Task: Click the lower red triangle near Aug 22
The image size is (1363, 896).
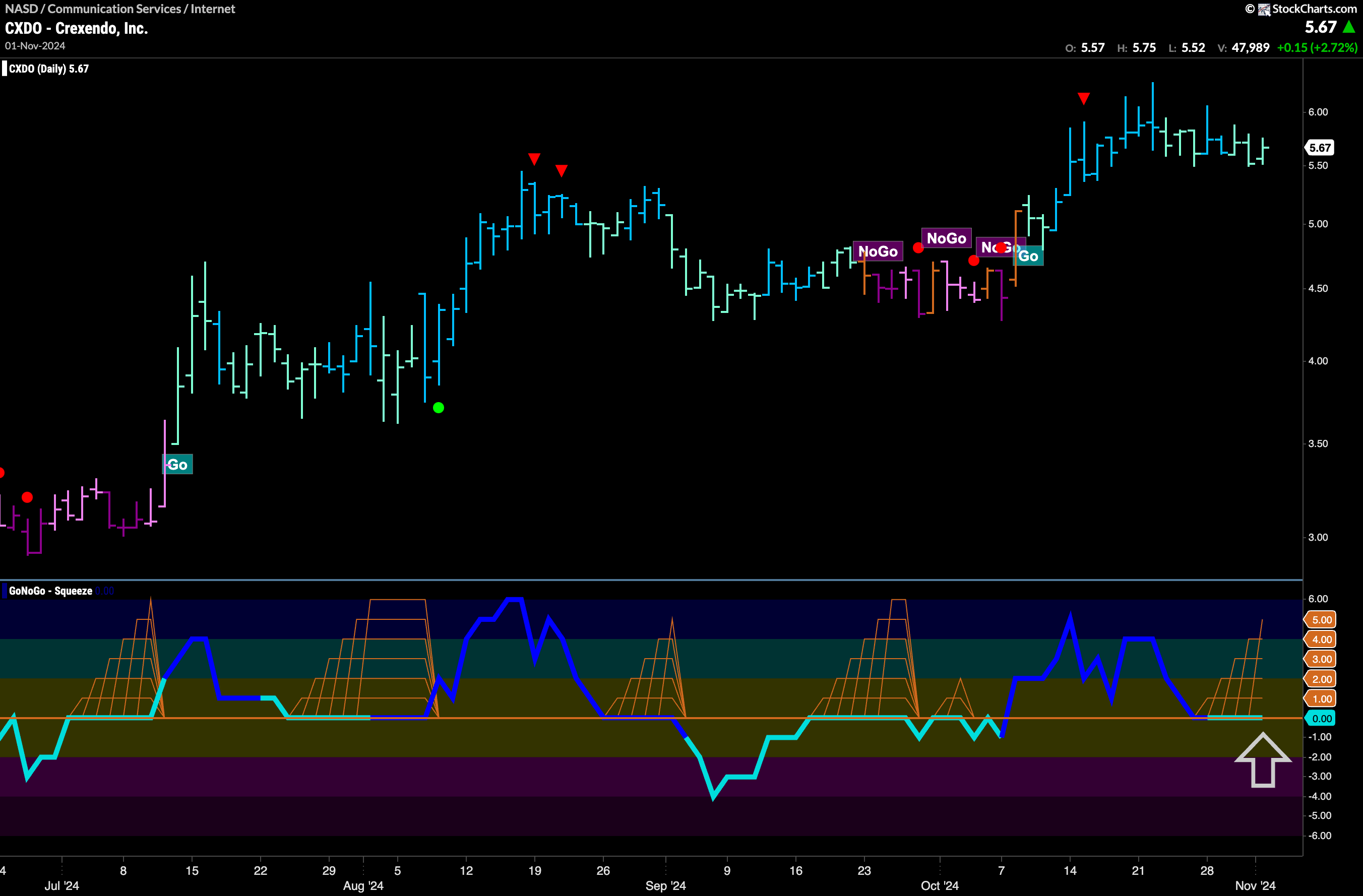Action: (562, 171)
